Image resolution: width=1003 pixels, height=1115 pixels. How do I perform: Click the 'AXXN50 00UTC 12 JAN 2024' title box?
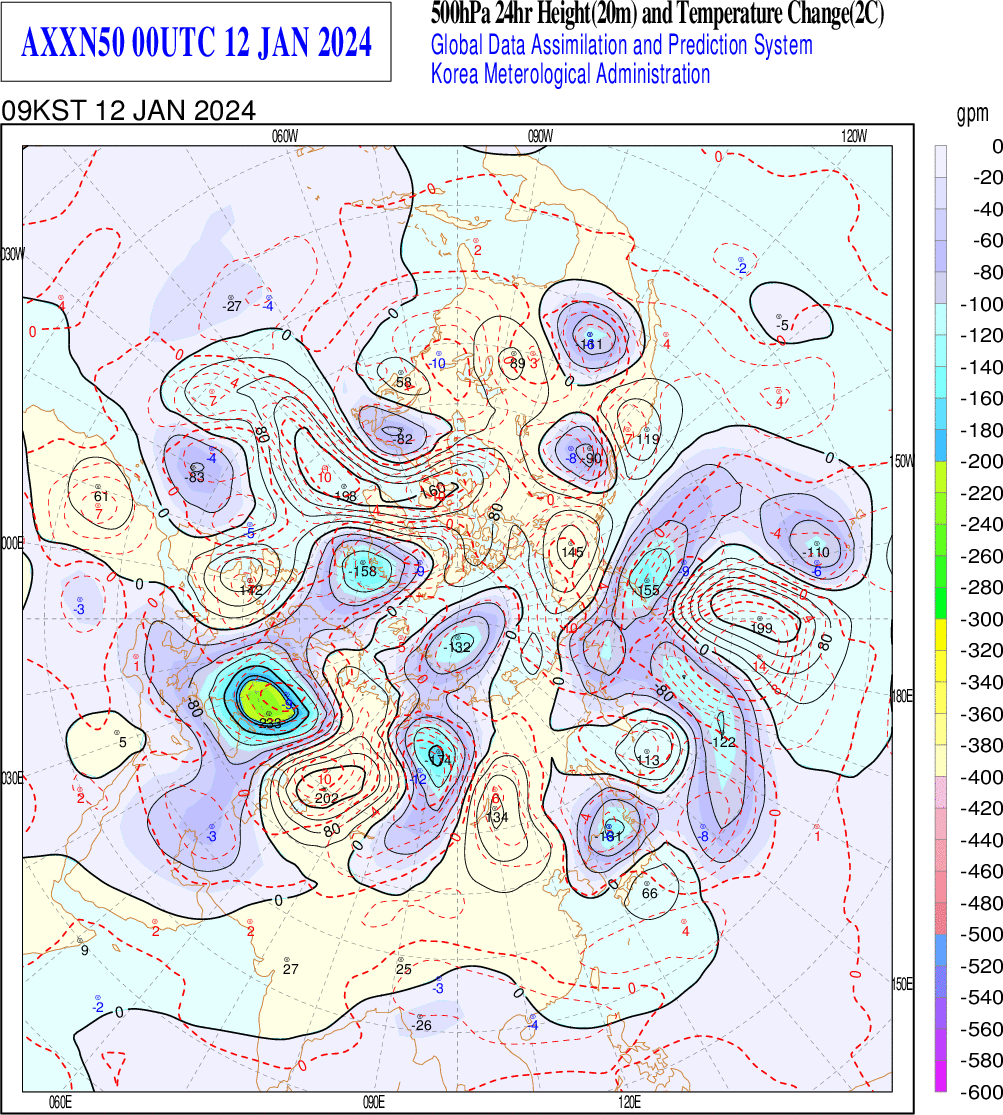pos(196,42)
